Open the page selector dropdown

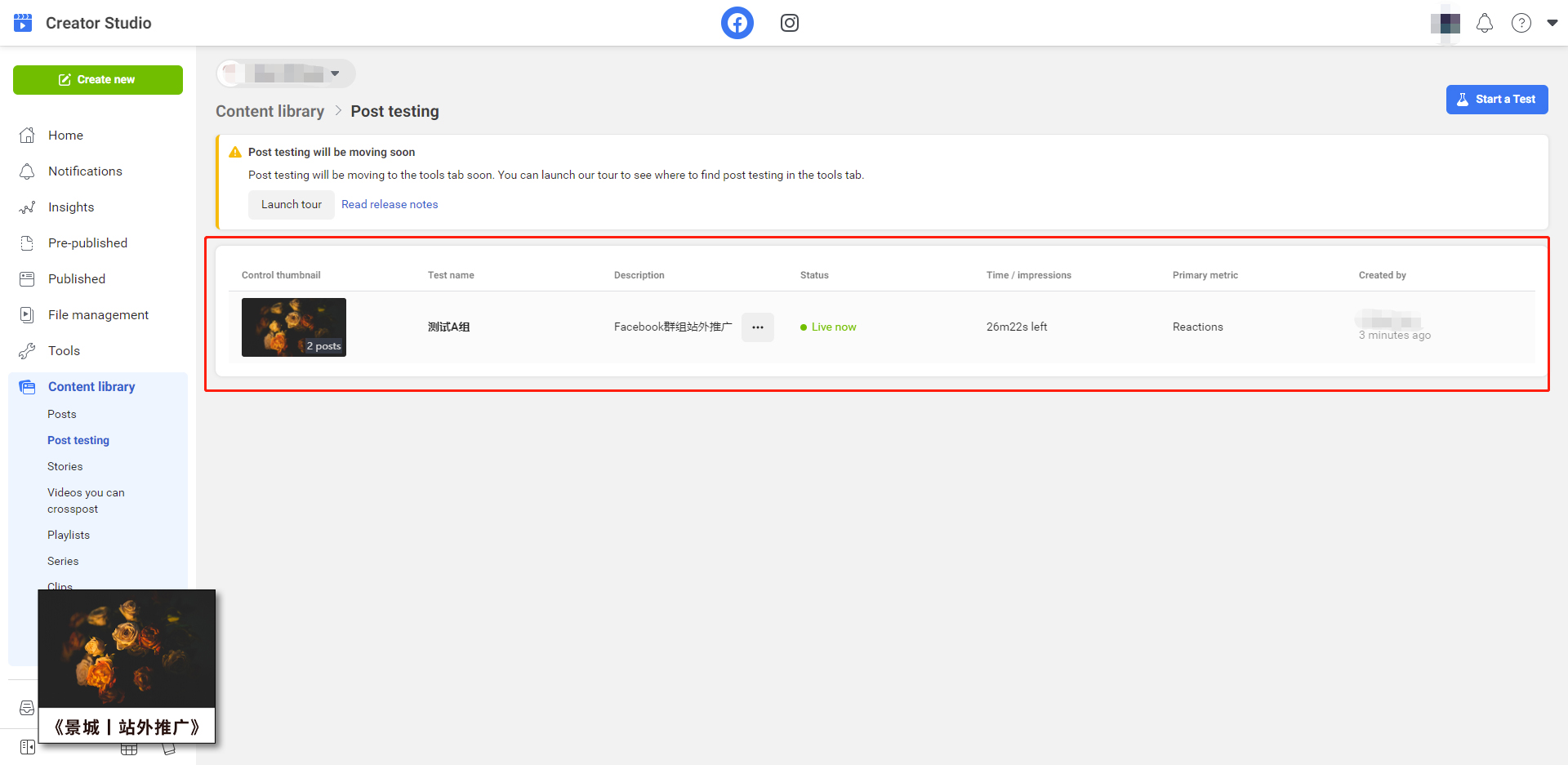[x=286, y=73]
